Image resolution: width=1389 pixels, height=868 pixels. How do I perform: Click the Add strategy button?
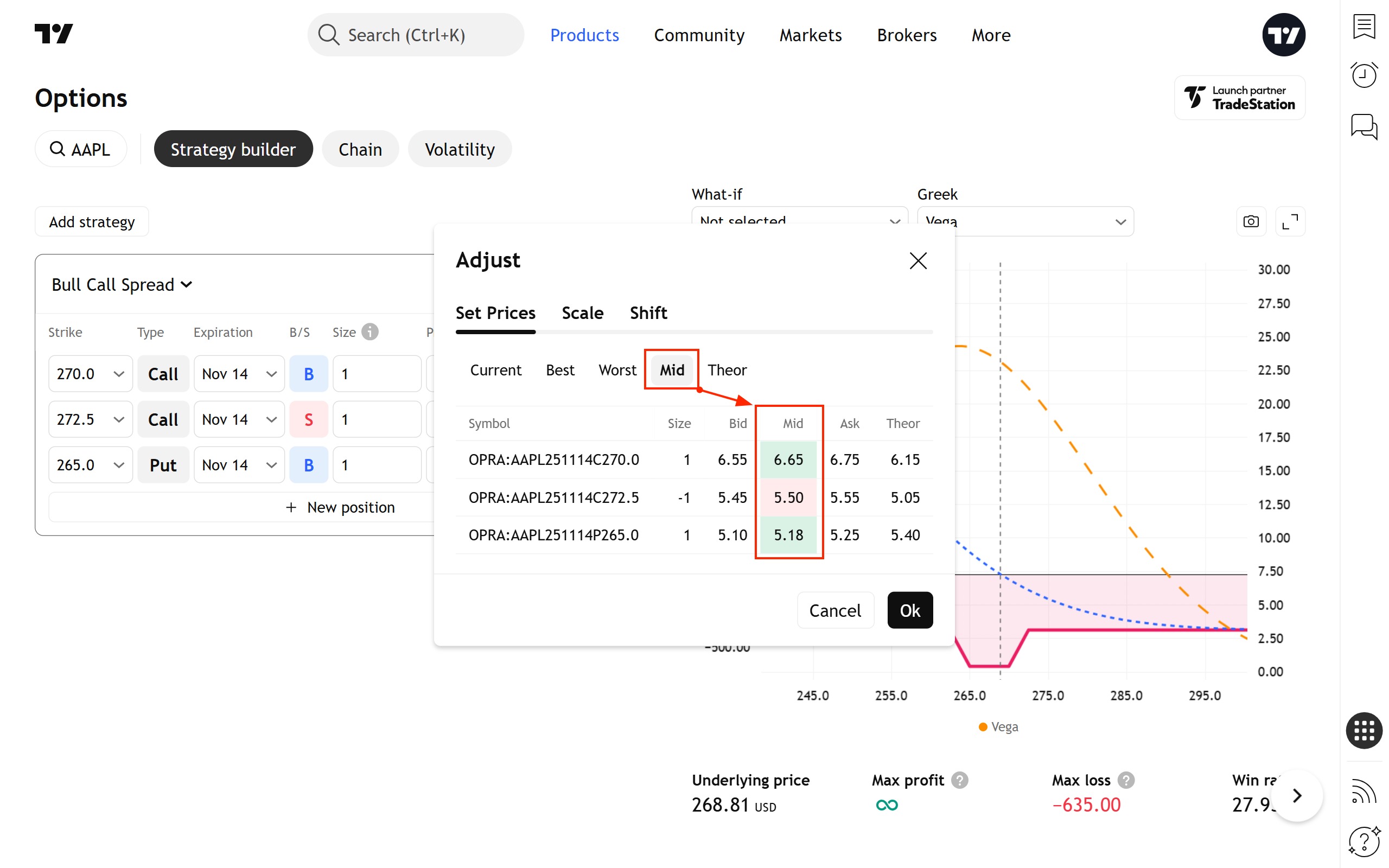[x=92, y=221]
